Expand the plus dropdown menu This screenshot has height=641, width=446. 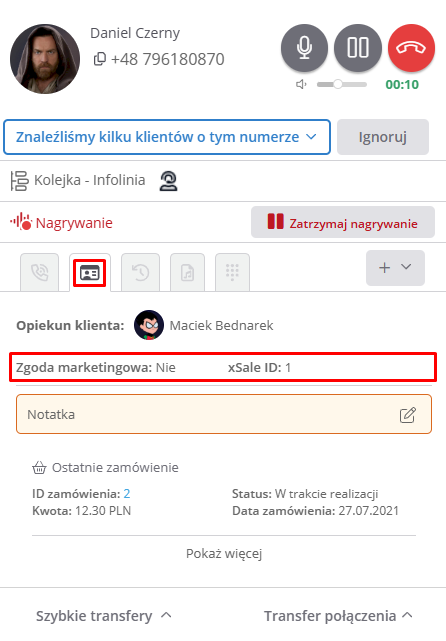(x=395, y=268)
